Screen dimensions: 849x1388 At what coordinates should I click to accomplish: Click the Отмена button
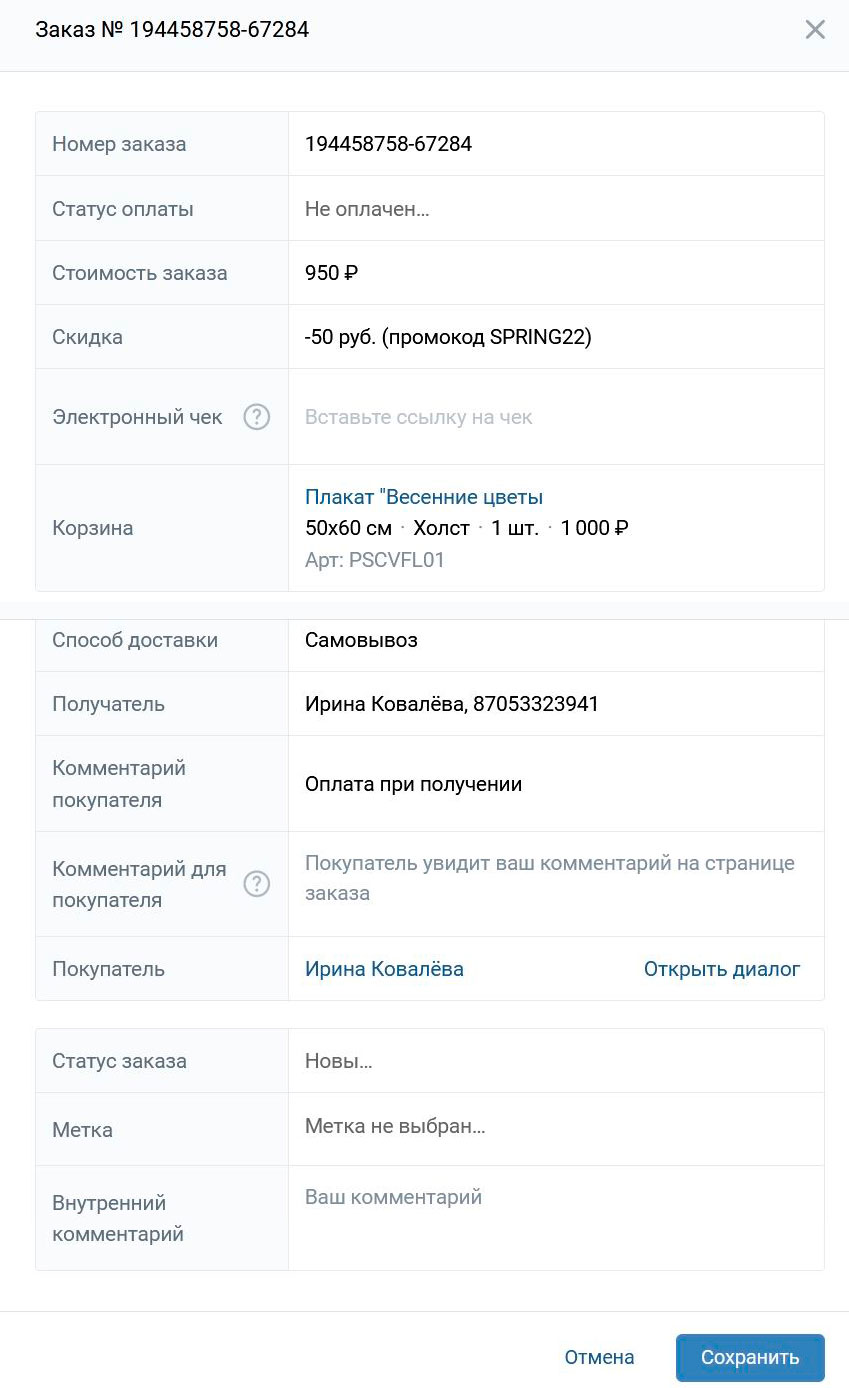pyautogui.click(x=599, y=1357)
